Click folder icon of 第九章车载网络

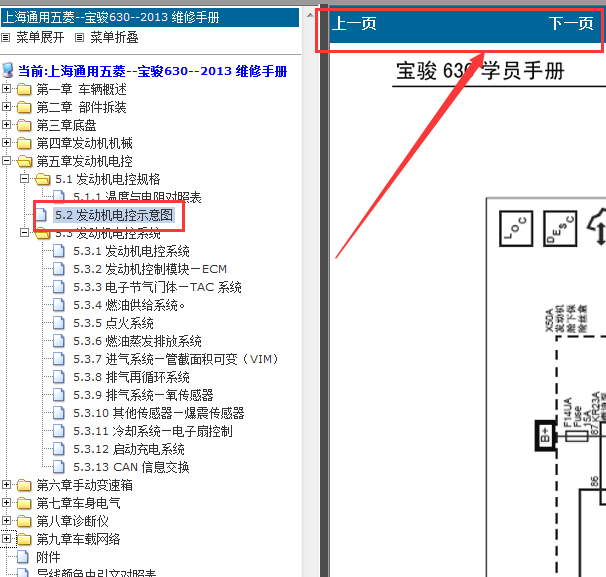point(24,539)
